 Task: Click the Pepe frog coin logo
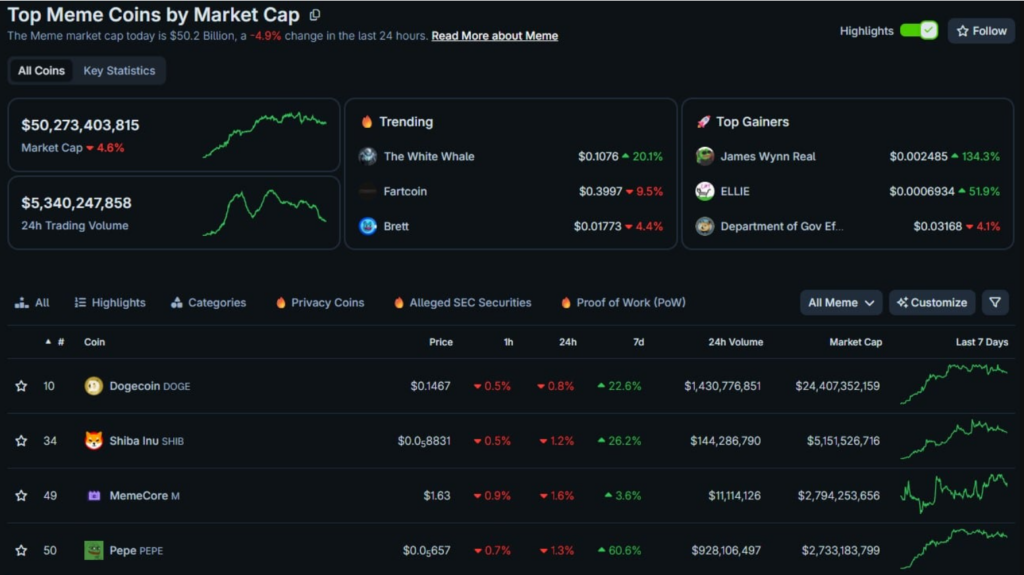(x=94, y=551)
